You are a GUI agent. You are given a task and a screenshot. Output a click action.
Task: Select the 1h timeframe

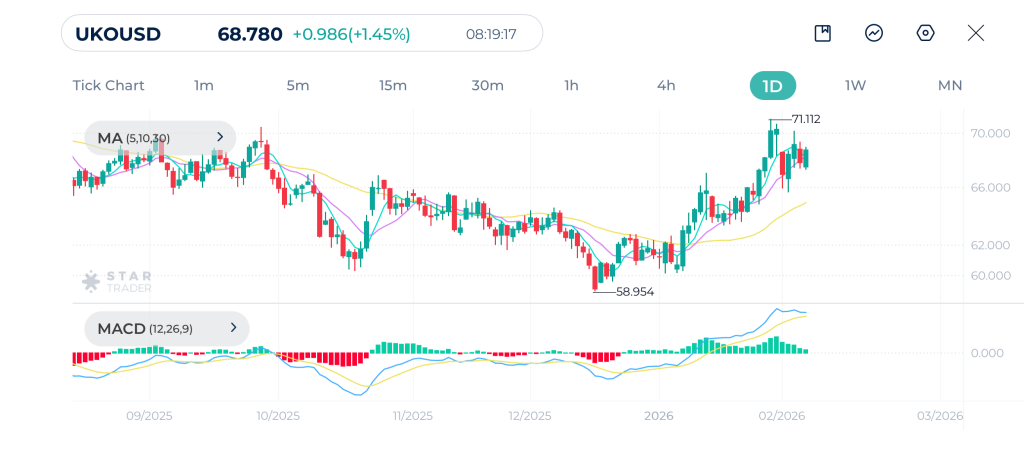571,86
